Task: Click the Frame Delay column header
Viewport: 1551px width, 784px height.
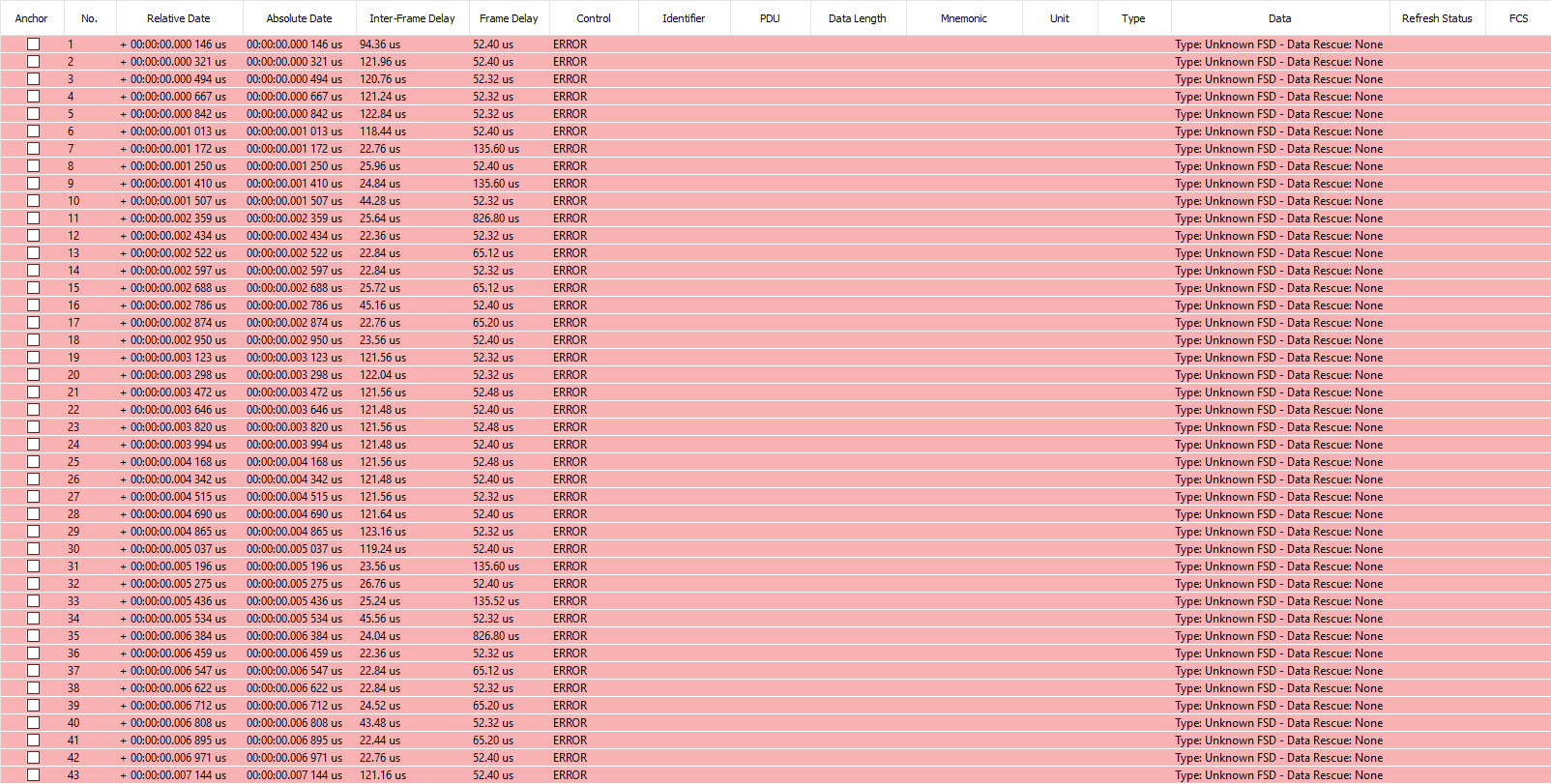Action: click(x=509, y=18)
